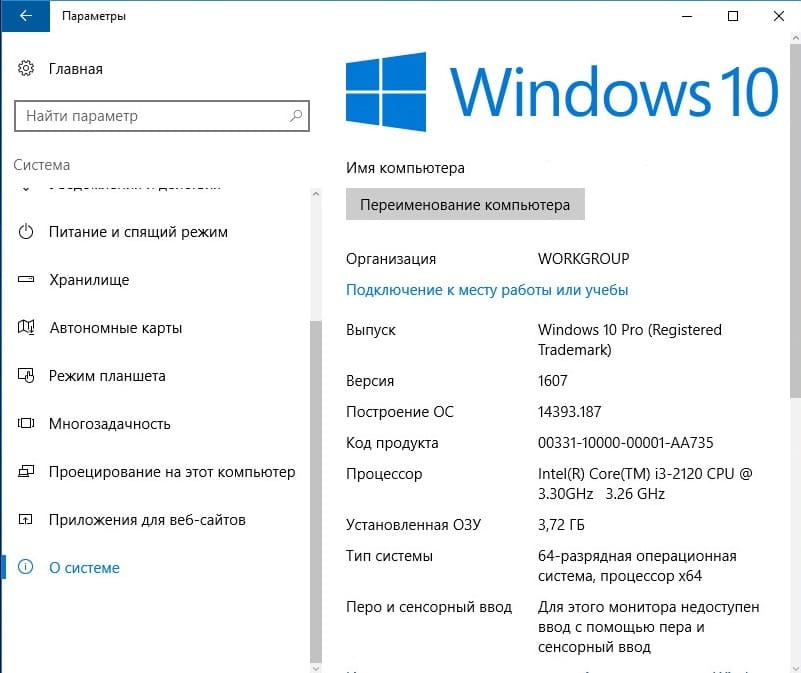Click the main pane scrollbar thumb
Image resolution: width=801 pixels, height=673 pixels.
click(x=795, y=220)
